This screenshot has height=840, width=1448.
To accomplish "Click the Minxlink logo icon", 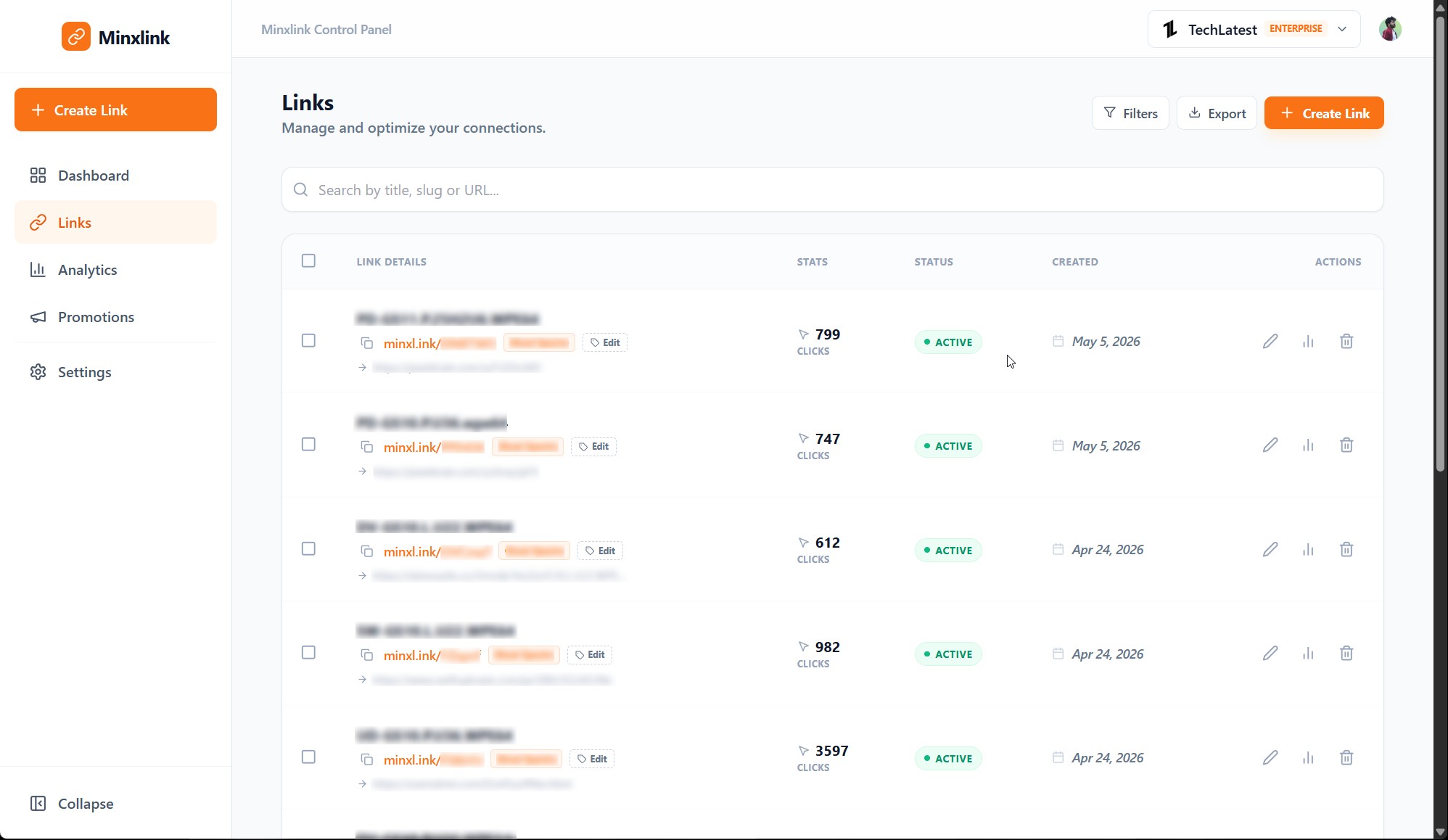I will pos(76,36).
